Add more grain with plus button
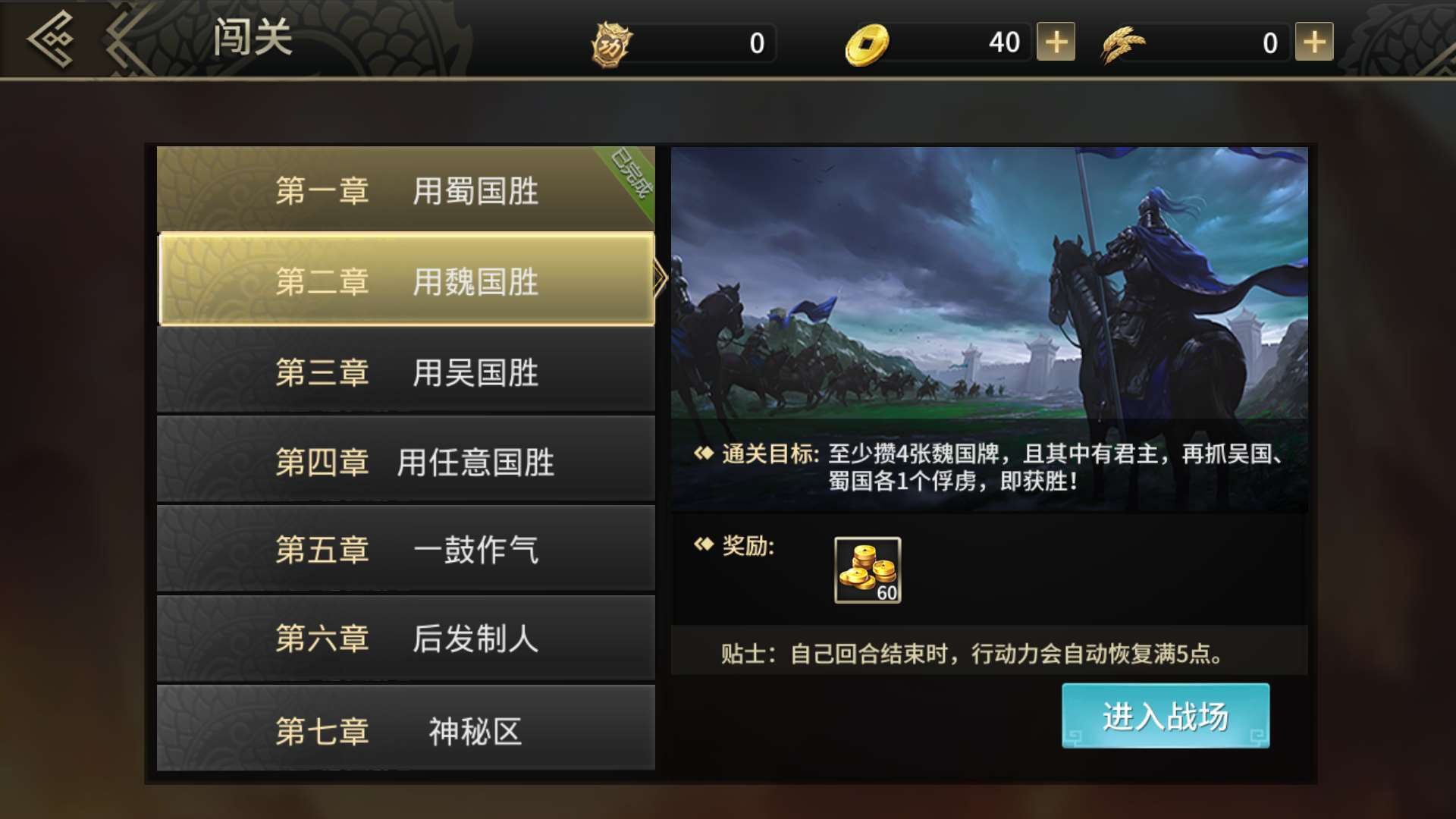Image resolution: width=1456 pixels, height=819 pixels. [1314, 42]
